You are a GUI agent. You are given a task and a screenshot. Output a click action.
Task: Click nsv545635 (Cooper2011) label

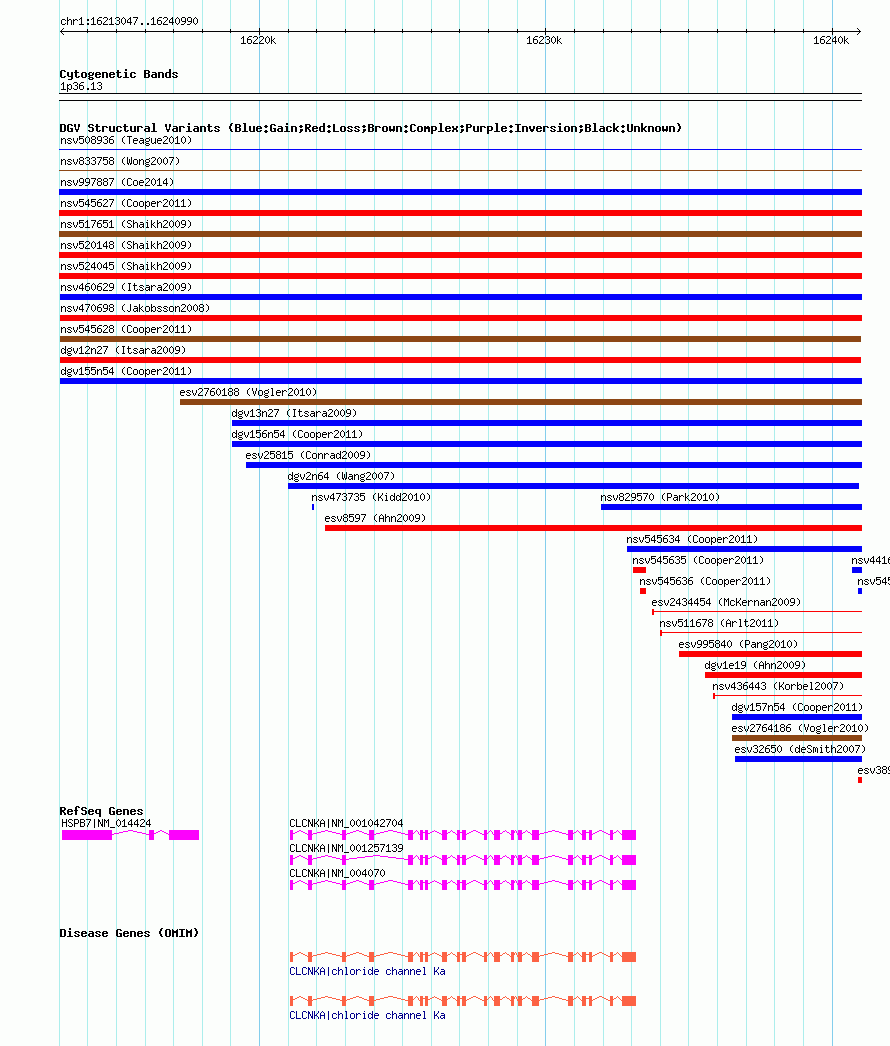coord(698,560)
